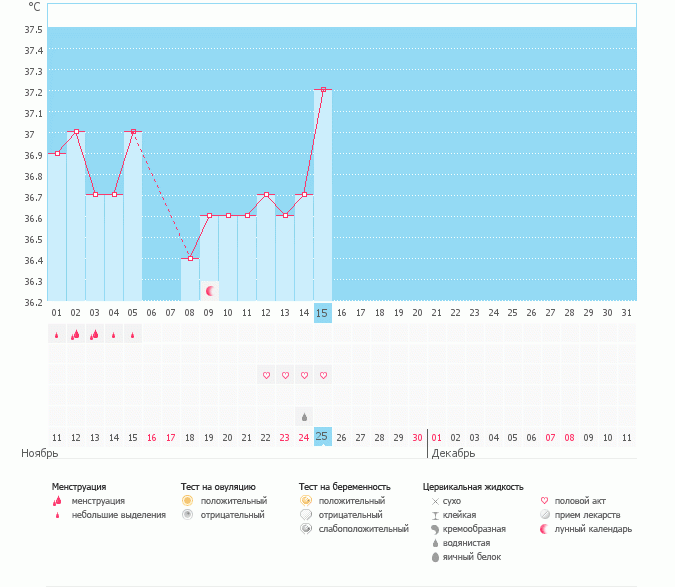This screenshot has height=587, width=675.
Task: Click the Ноябрь month label
Action: 40,453
